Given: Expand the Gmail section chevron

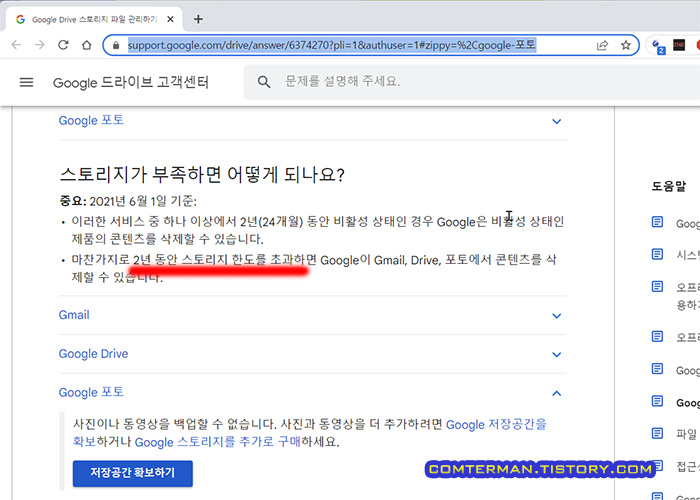Looking at the screenshot, I should 556,316.
